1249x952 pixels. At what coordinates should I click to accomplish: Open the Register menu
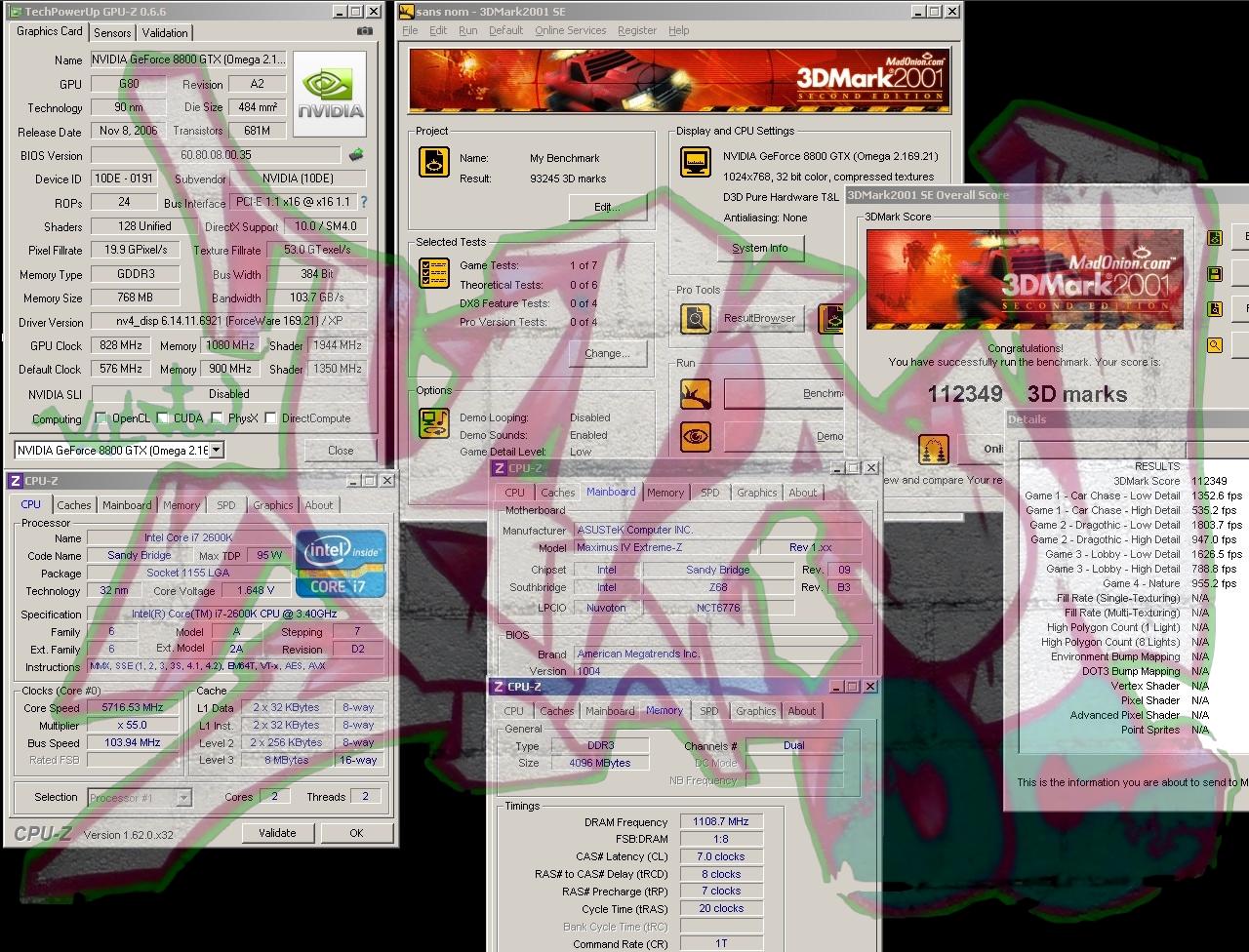point(637,30)
